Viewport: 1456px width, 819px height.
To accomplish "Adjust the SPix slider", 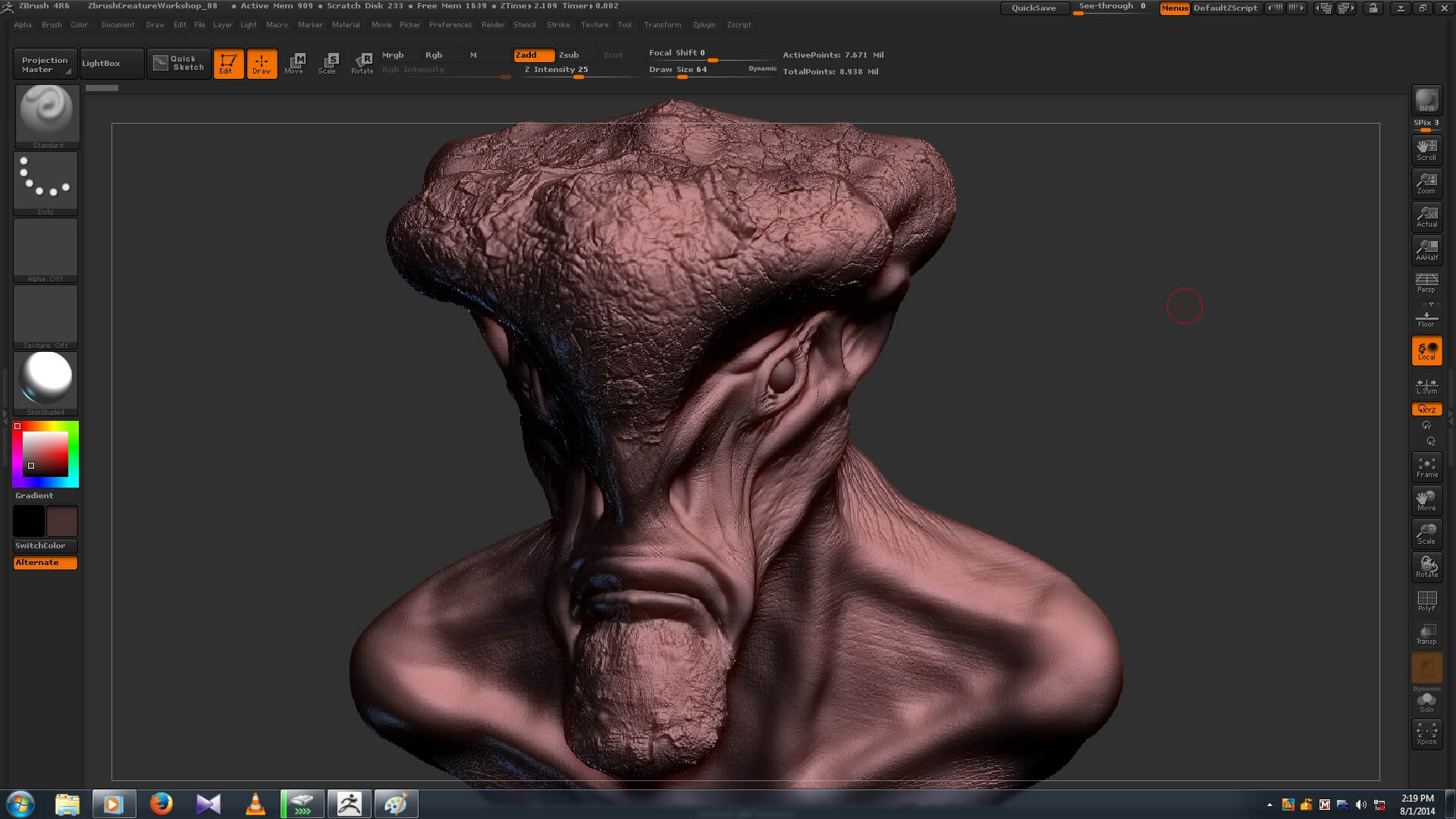I will point(1426,124).
